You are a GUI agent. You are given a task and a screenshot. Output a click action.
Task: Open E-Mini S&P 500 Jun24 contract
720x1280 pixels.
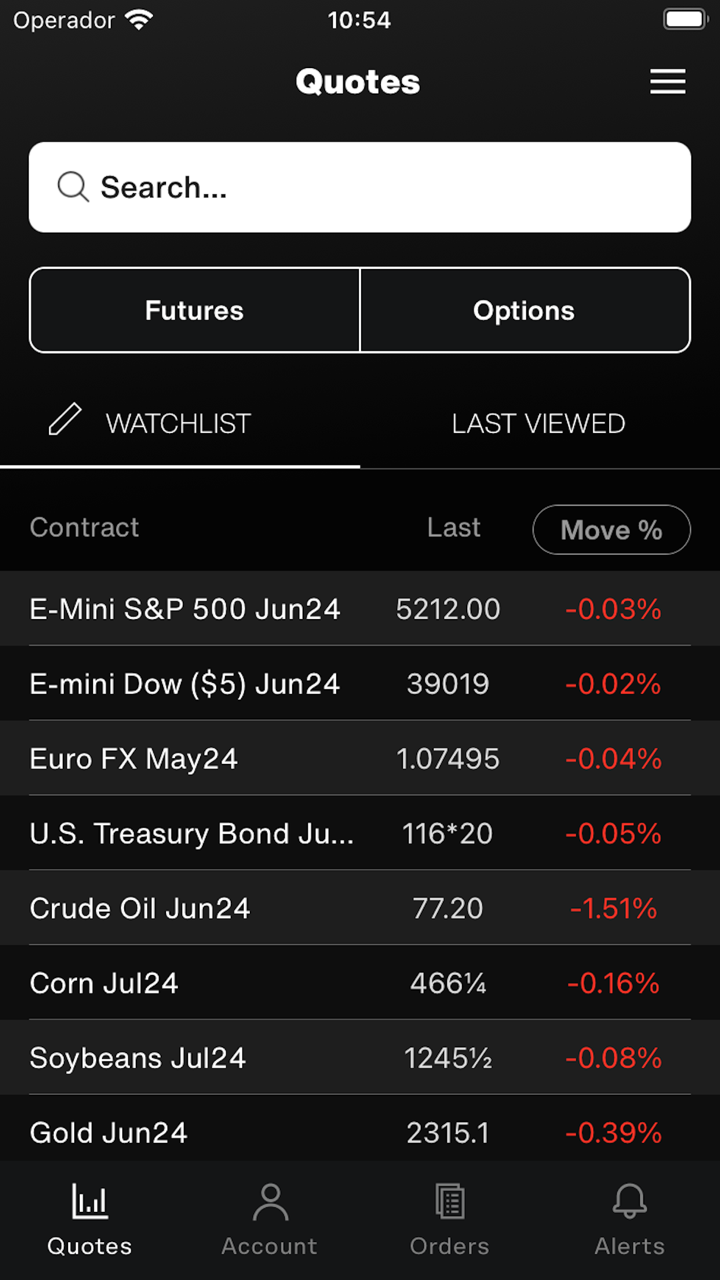[185, 609]
